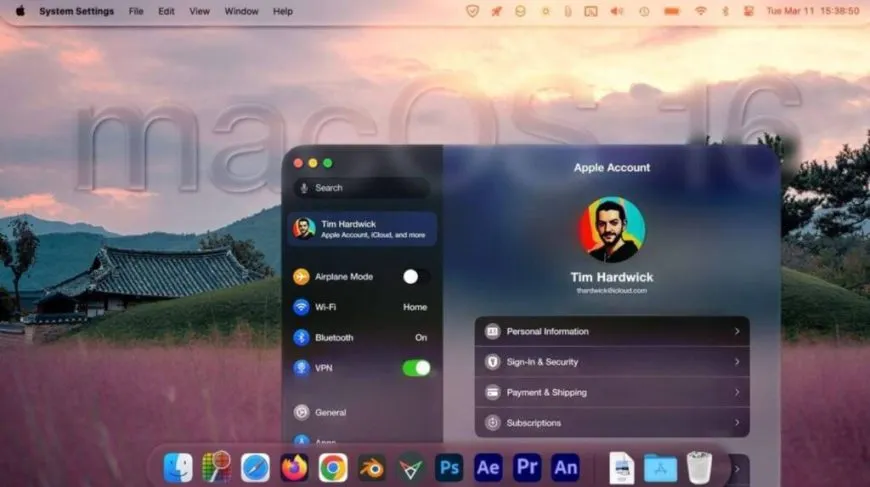Click the Sign-In & Security shield icon
Viewport: 870px width, 487px height.
click(x=492, y=362)
